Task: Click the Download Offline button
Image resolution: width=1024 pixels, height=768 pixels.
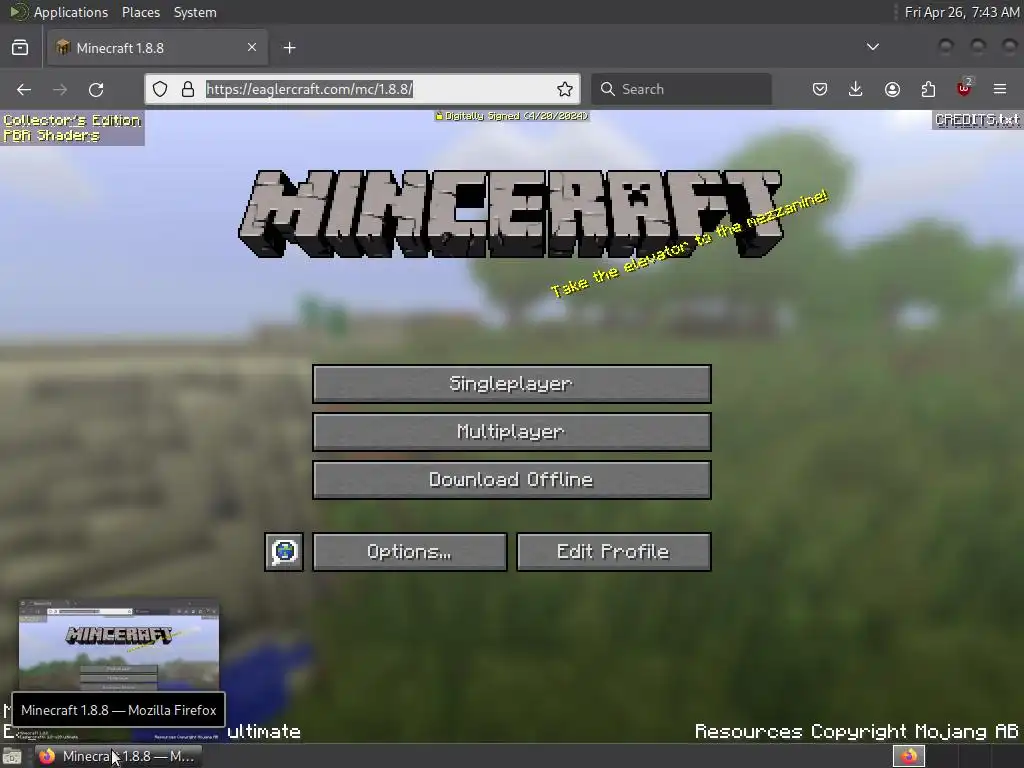Action: click(511, 480)
